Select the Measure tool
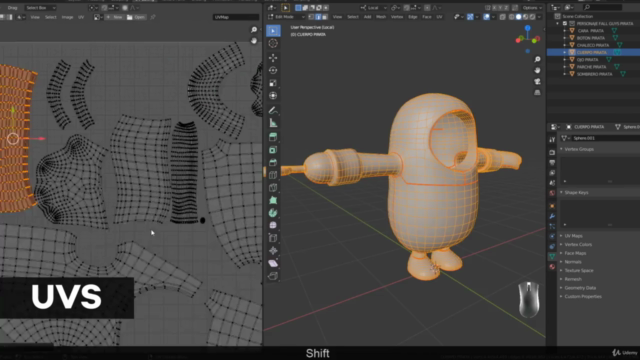Screen dimensions: 640x360 (x=273, y=122)
